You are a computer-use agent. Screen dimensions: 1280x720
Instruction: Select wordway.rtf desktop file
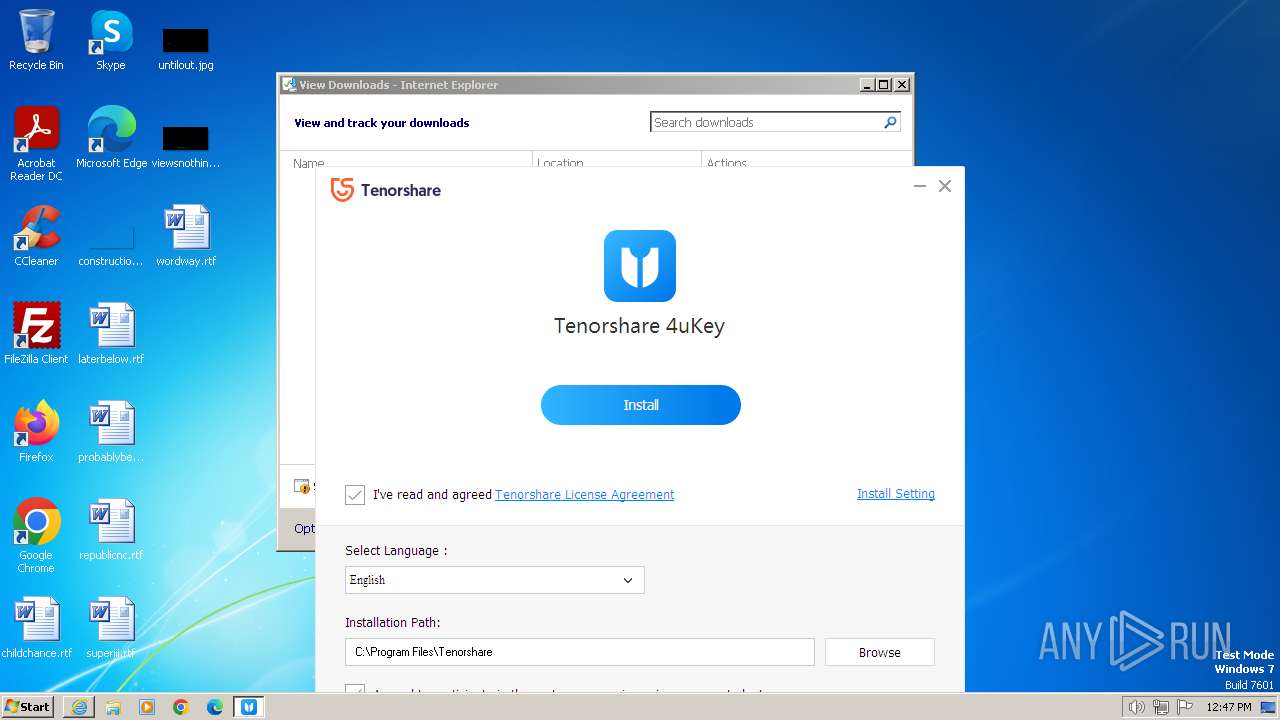[x=186, y=236]
